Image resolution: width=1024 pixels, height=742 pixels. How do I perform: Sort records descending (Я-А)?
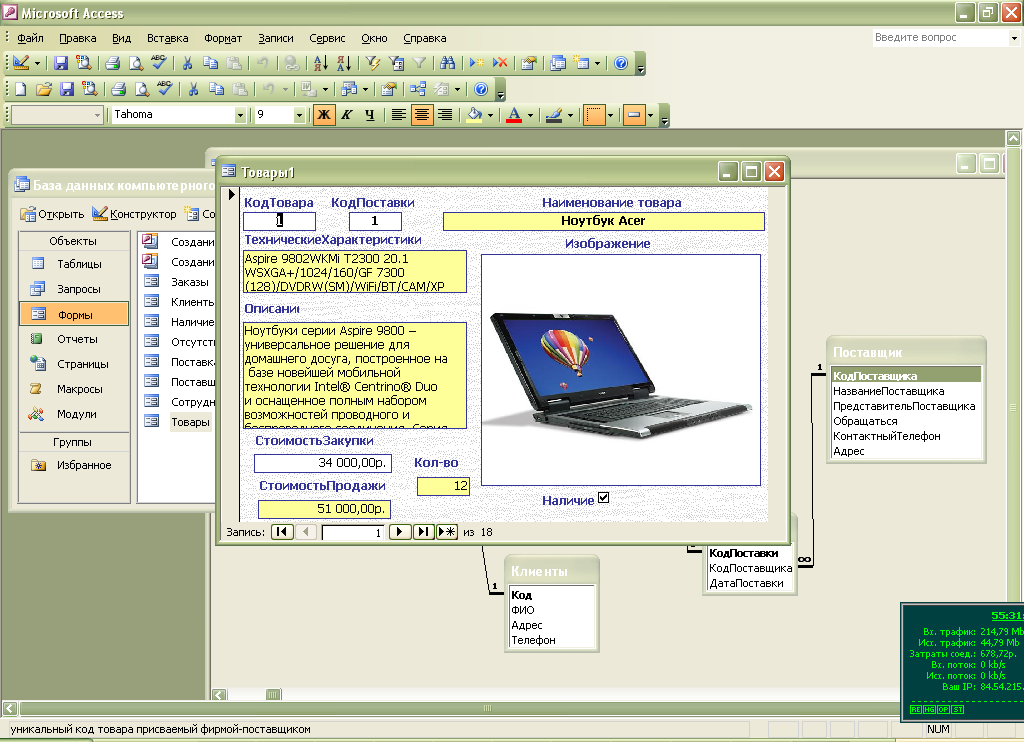344,63
